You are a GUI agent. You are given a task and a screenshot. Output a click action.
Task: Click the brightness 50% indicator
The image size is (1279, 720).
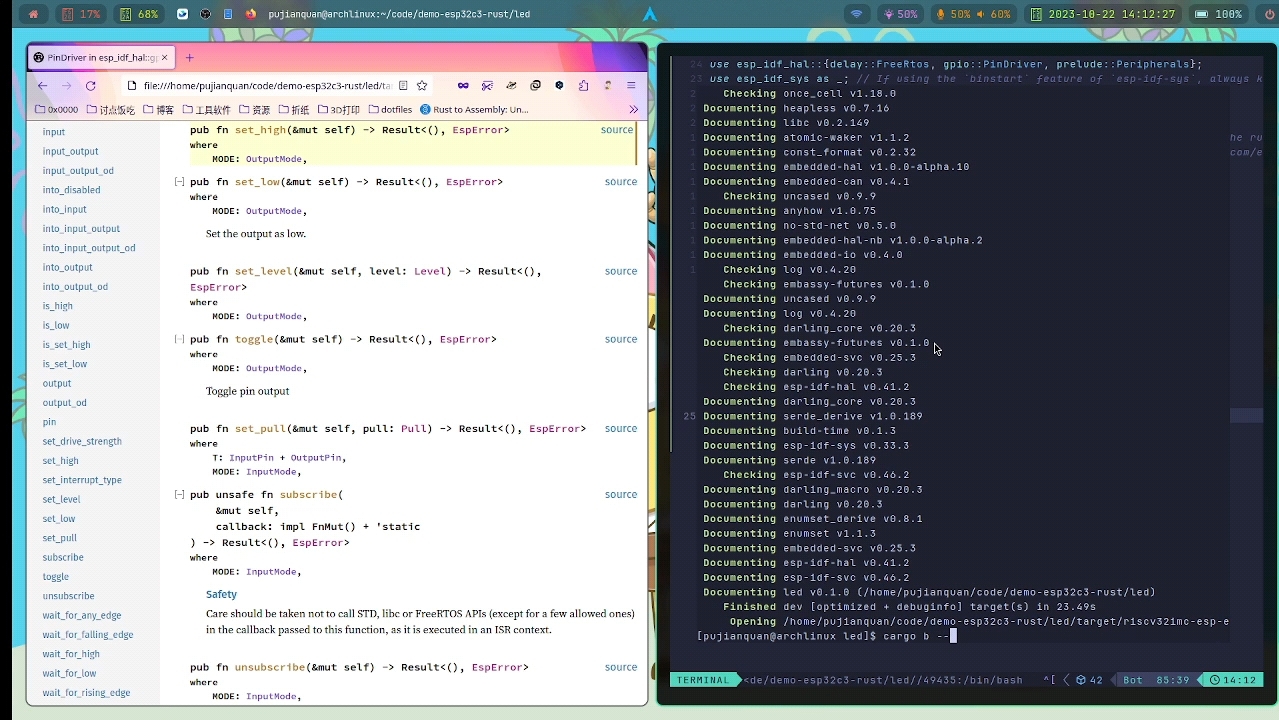click(x=901, y=14)
